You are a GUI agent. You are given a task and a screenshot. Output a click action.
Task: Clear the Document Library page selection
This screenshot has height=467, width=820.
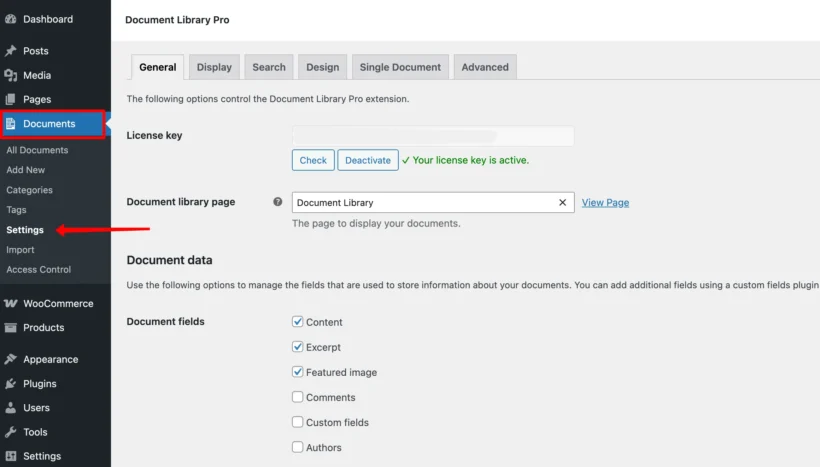coord(562,202)
